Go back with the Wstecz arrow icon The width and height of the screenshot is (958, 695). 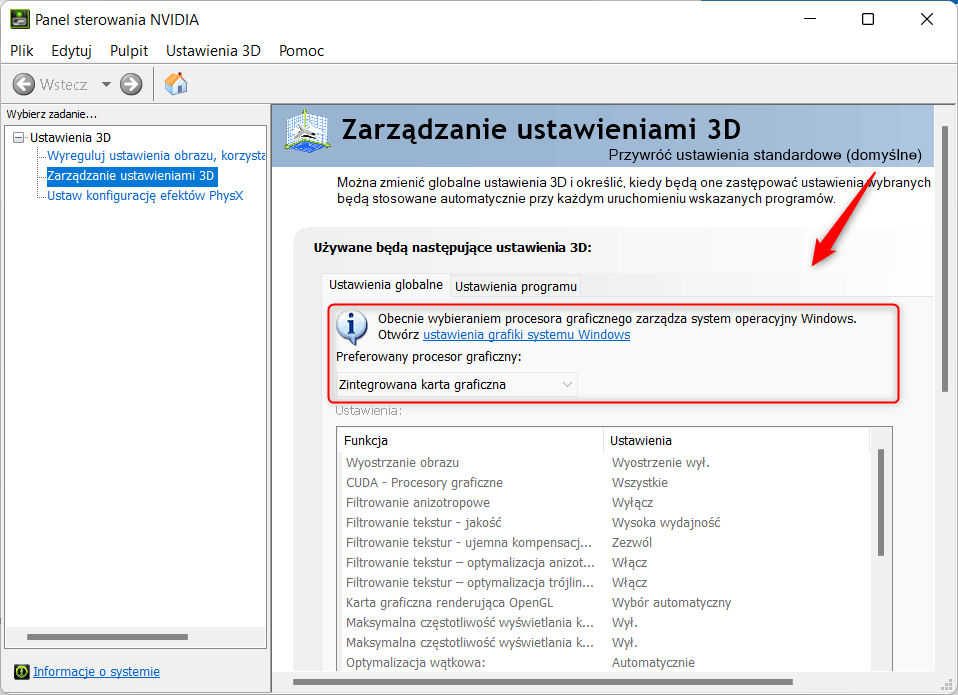[24, 84]
